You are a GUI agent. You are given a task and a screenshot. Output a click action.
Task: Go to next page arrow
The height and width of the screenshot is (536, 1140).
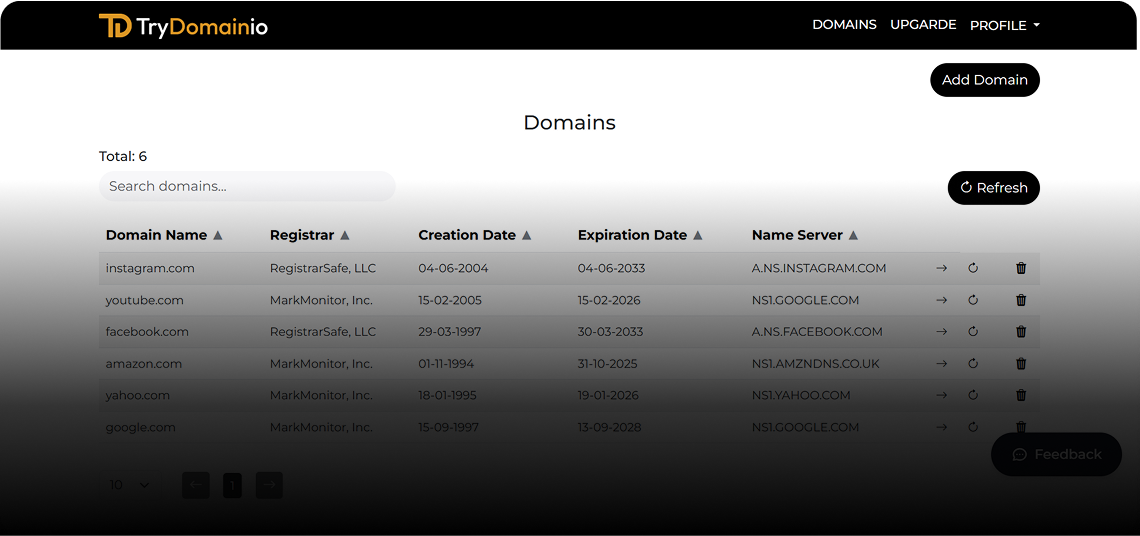pyautogui.click(x=269, y=485)
